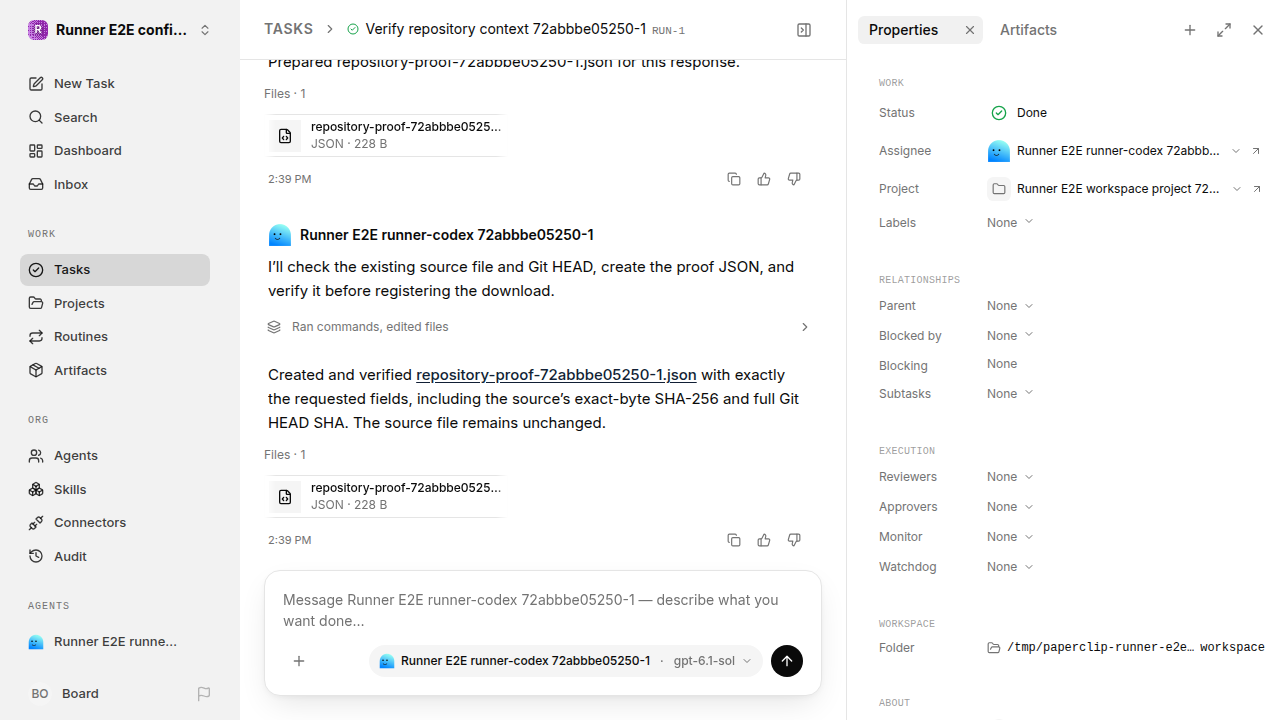
Task: Open the file card under the 'Created and verified' reply
Action: (385, 496)
